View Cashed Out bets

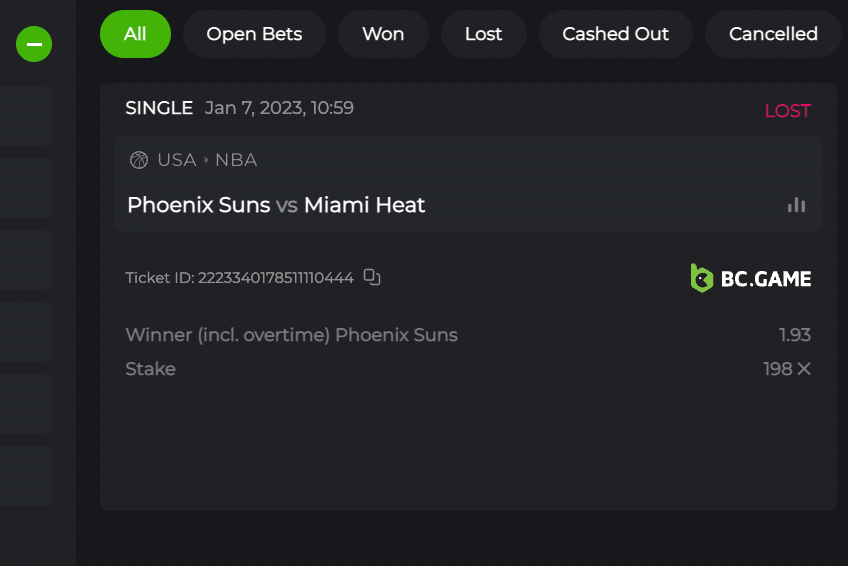(x=615, y=34)
